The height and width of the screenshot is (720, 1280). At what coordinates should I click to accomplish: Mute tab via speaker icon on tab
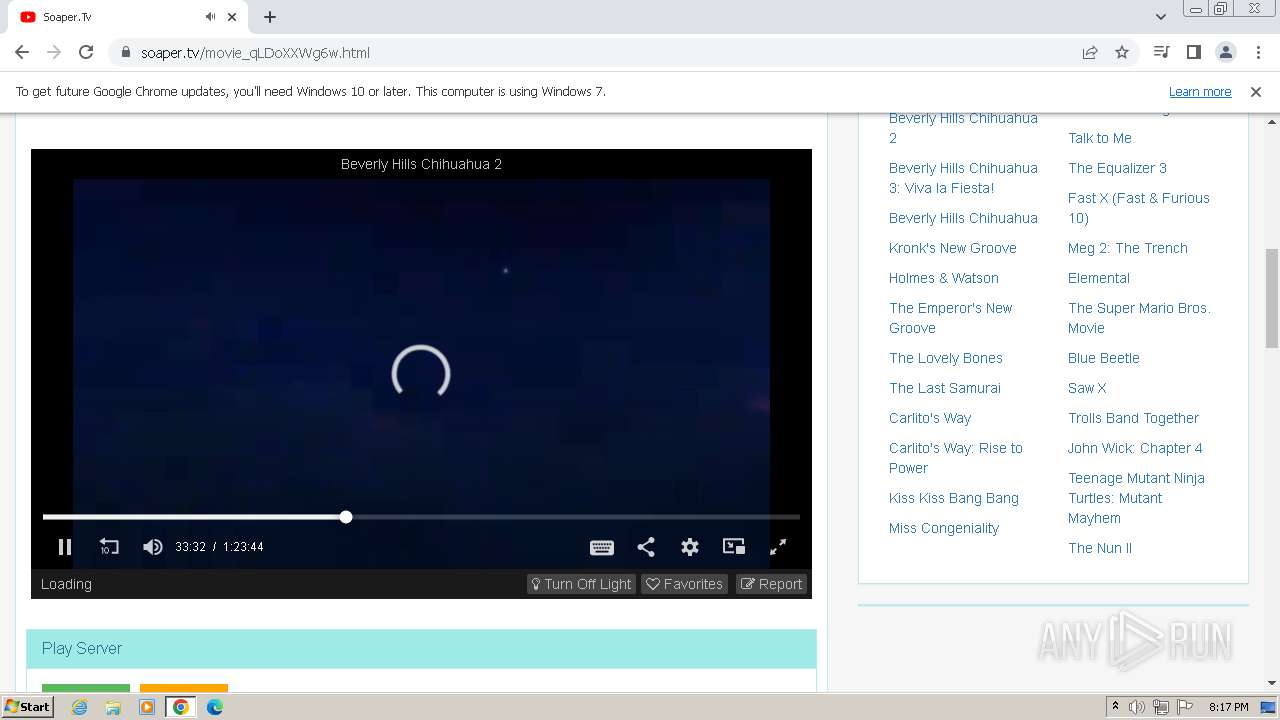click(x=210, y=17)
